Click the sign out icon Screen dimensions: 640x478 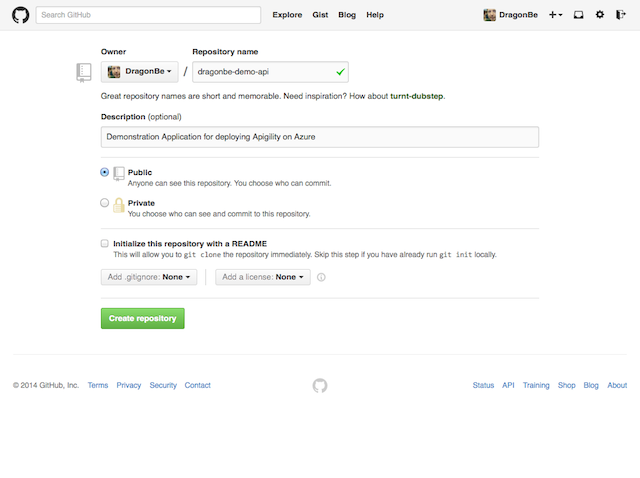[x=621, y=15]
